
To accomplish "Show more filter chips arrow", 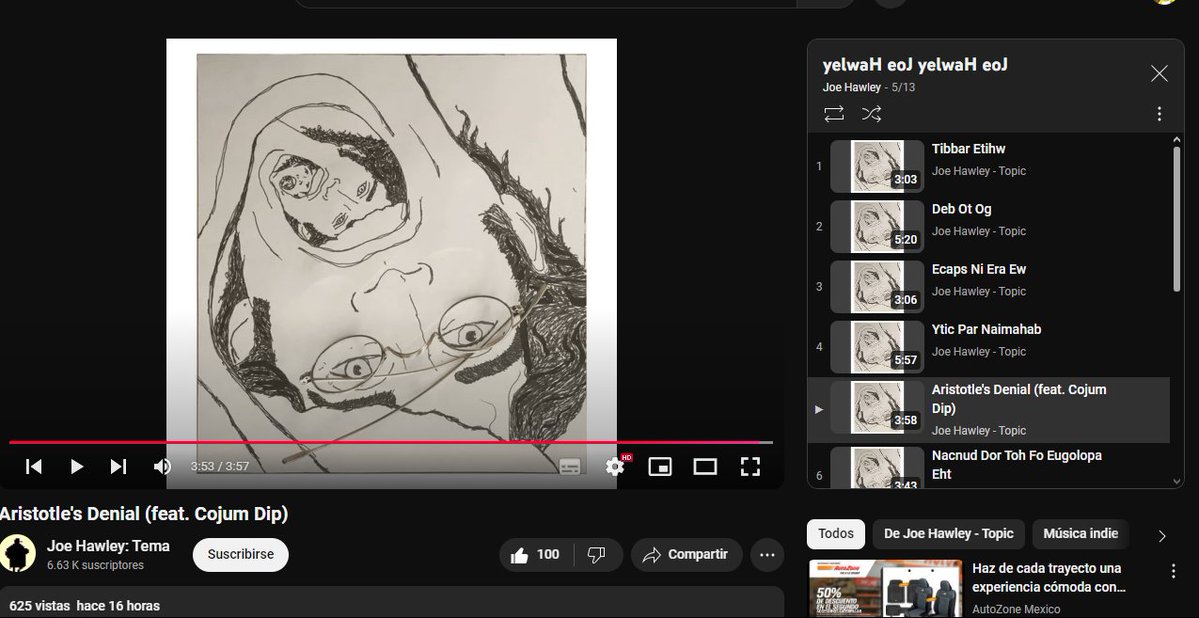I will click(x=1162, y=535).
